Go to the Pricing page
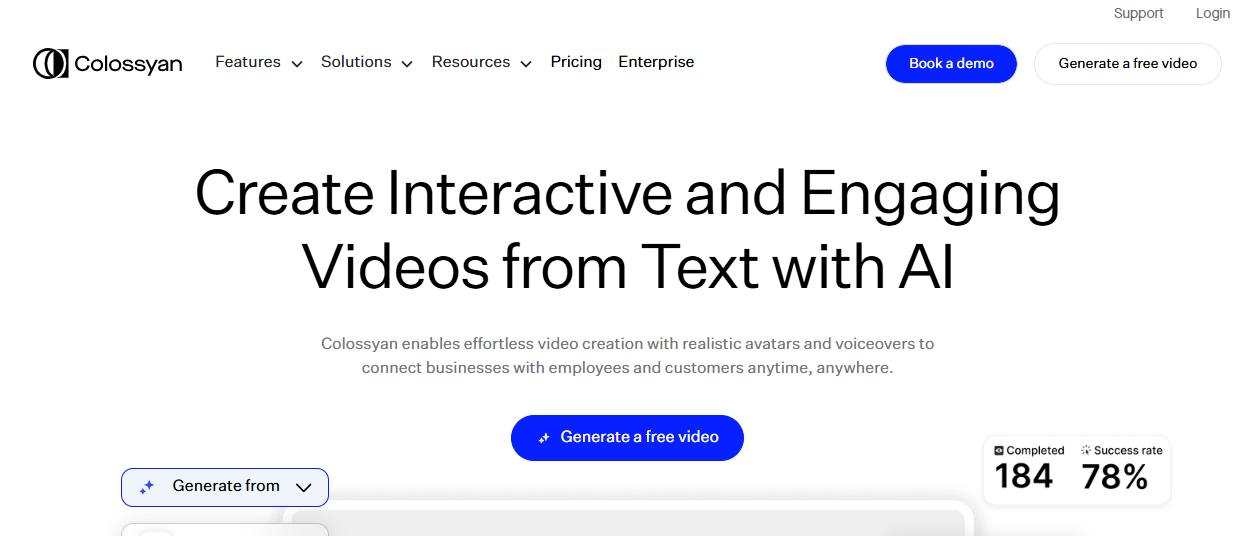The image size is (1251, 536). pos(576,62)
